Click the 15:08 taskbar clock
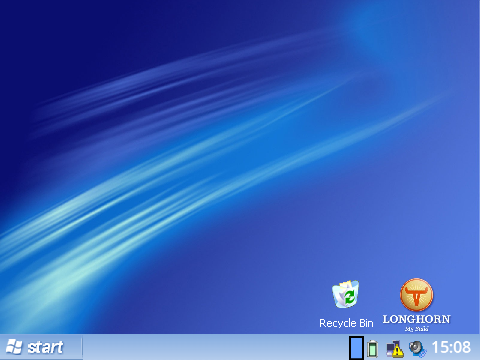The height and width of the screenshot is (360, 480). click(x=451, y=347)
